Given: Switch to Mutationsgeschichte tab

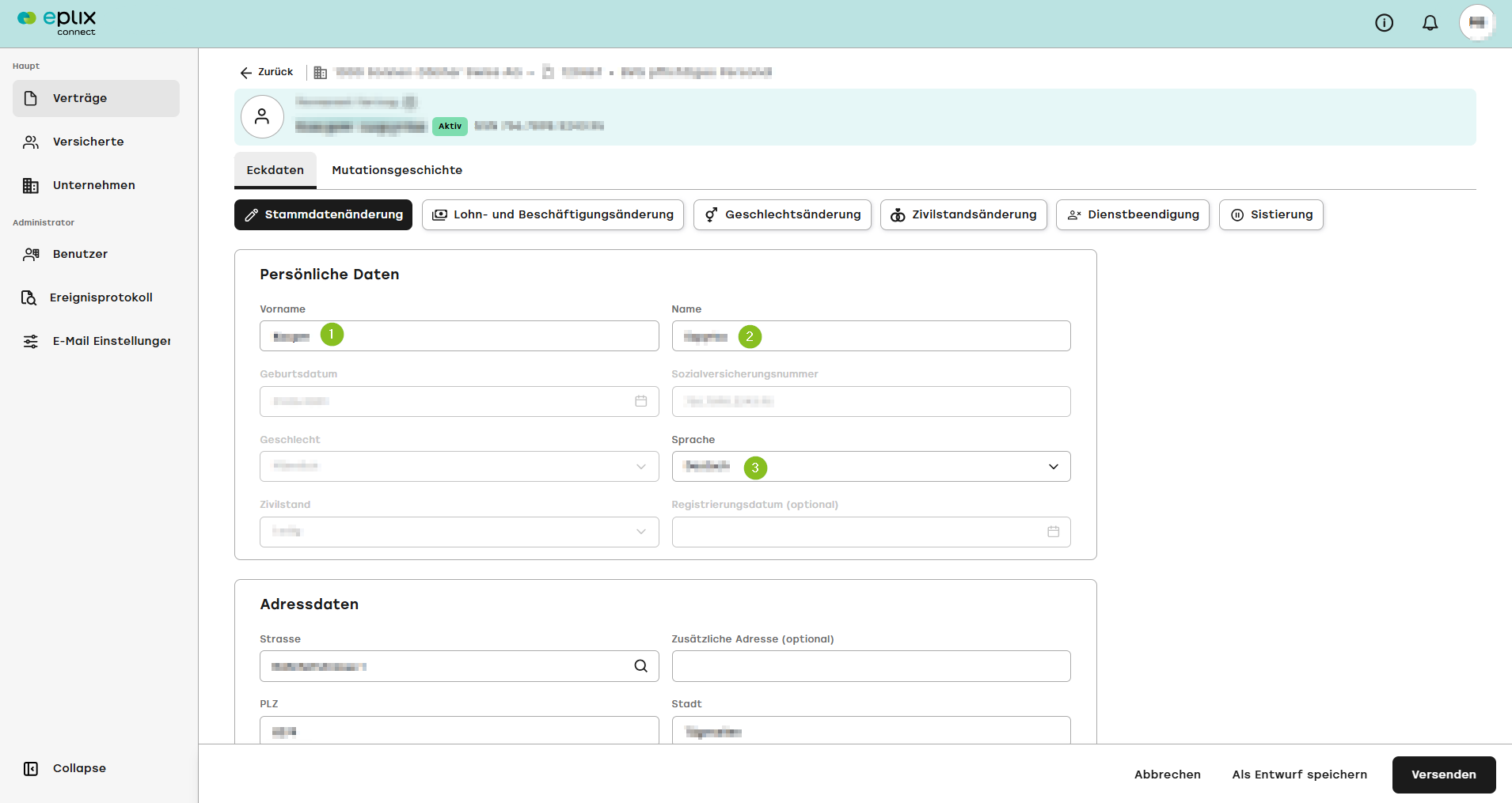Looking at the screenshot, I should [x=397, y=170].
